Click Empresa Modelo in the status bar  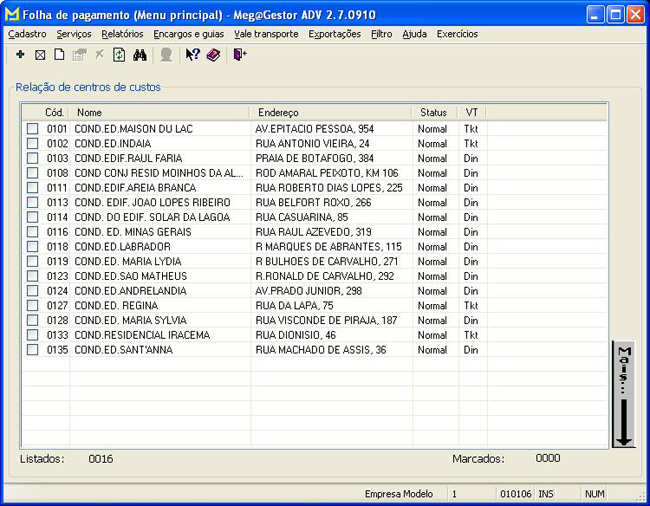pos(399,494)
